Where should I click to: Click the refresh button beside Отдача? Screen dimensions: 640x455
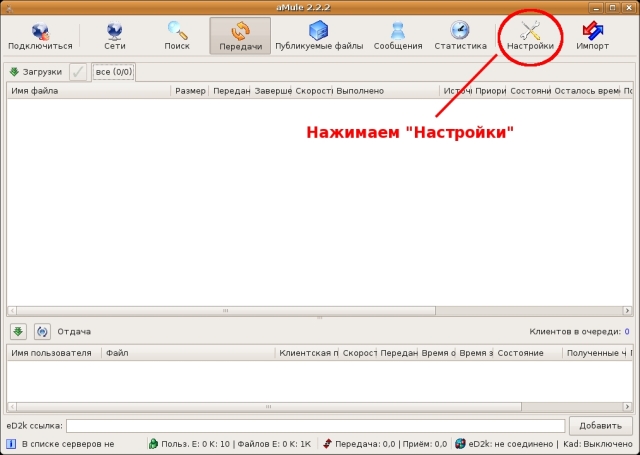coord(42,331)
